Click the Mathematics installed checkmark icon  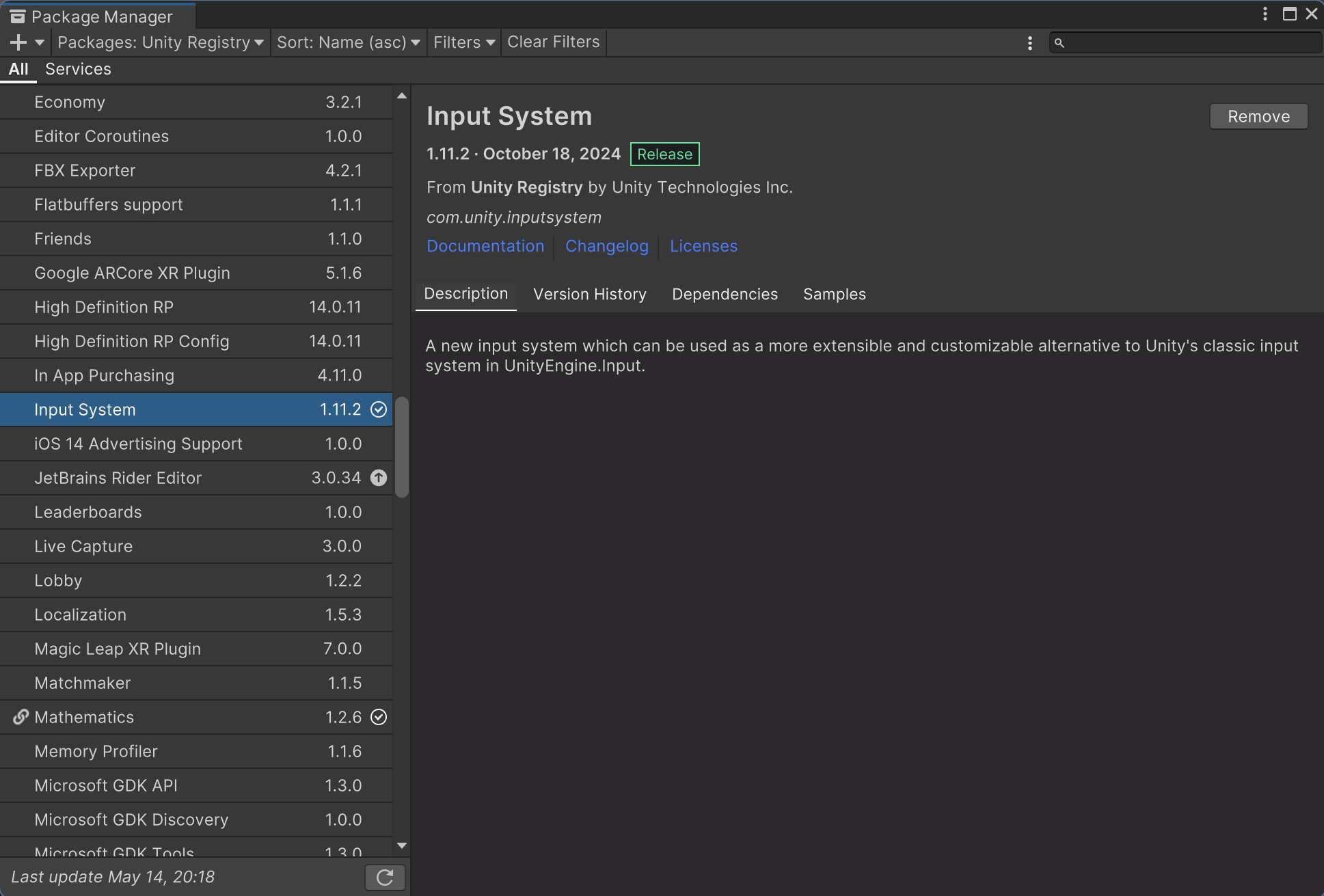tap(378, 717)
